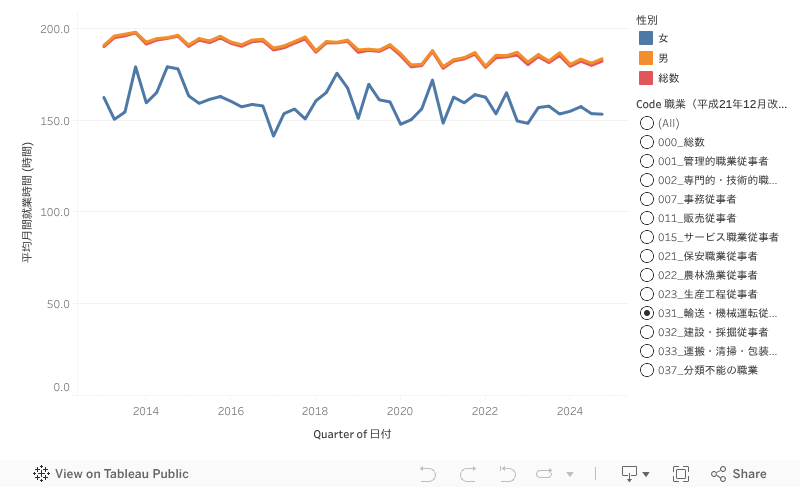Open View on Tableau Public link

click(x=121, y=474)
